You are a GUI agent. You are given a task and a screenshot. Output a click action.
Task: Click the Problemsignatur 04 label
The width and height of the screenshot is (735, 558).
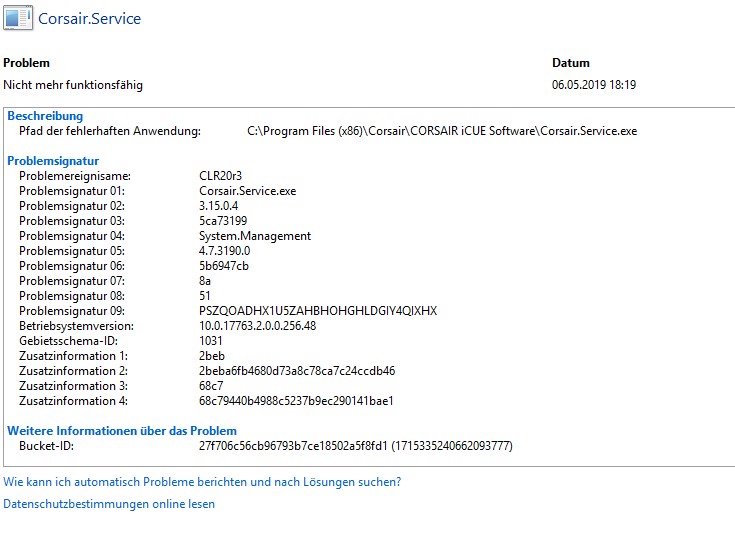[x=72, y=236]
